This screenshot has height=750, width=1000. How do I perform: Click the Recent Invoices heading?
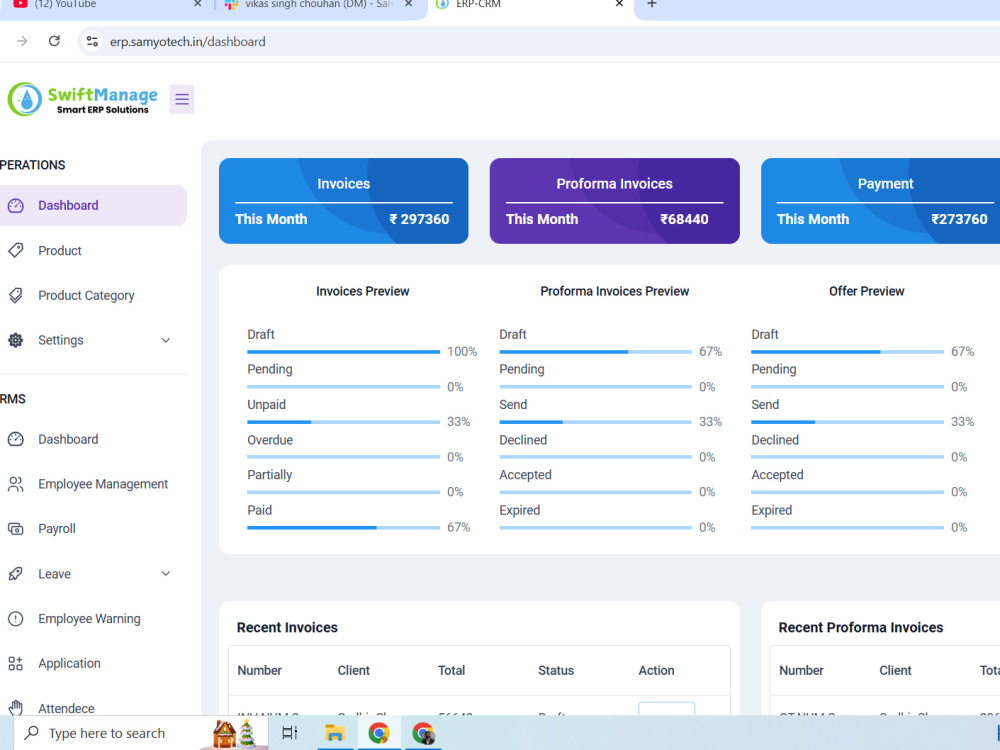tap(287, 628)
